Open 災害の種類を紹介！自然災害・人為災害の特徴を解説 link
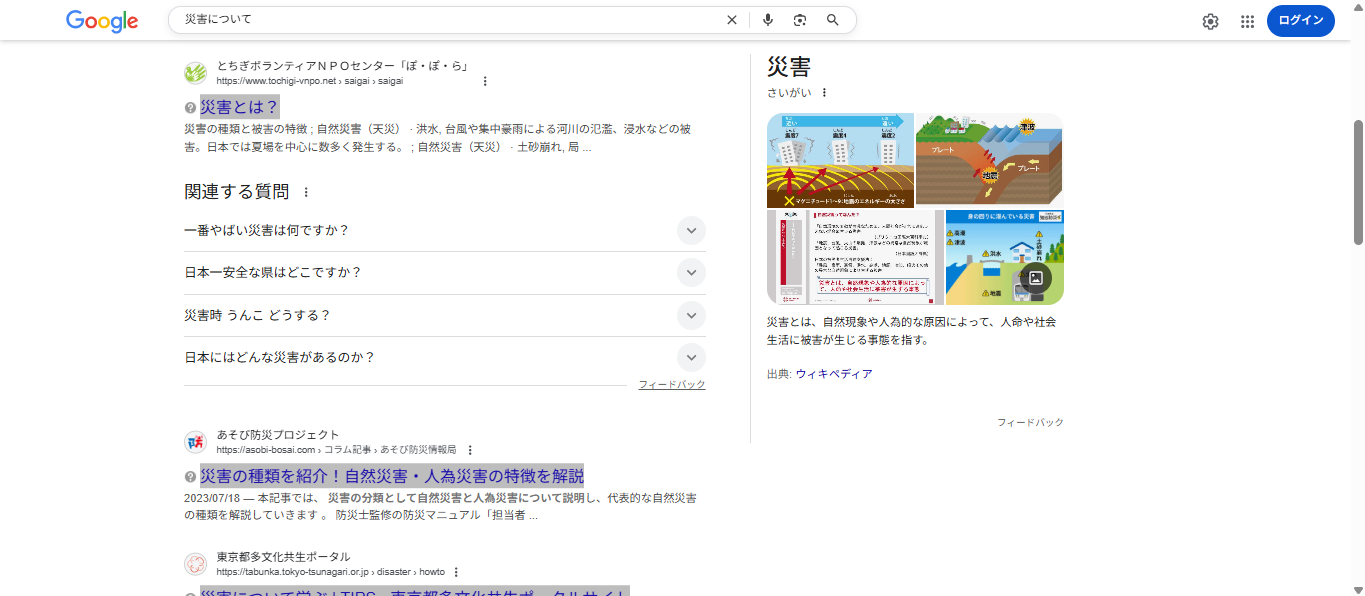 [392, 476]
